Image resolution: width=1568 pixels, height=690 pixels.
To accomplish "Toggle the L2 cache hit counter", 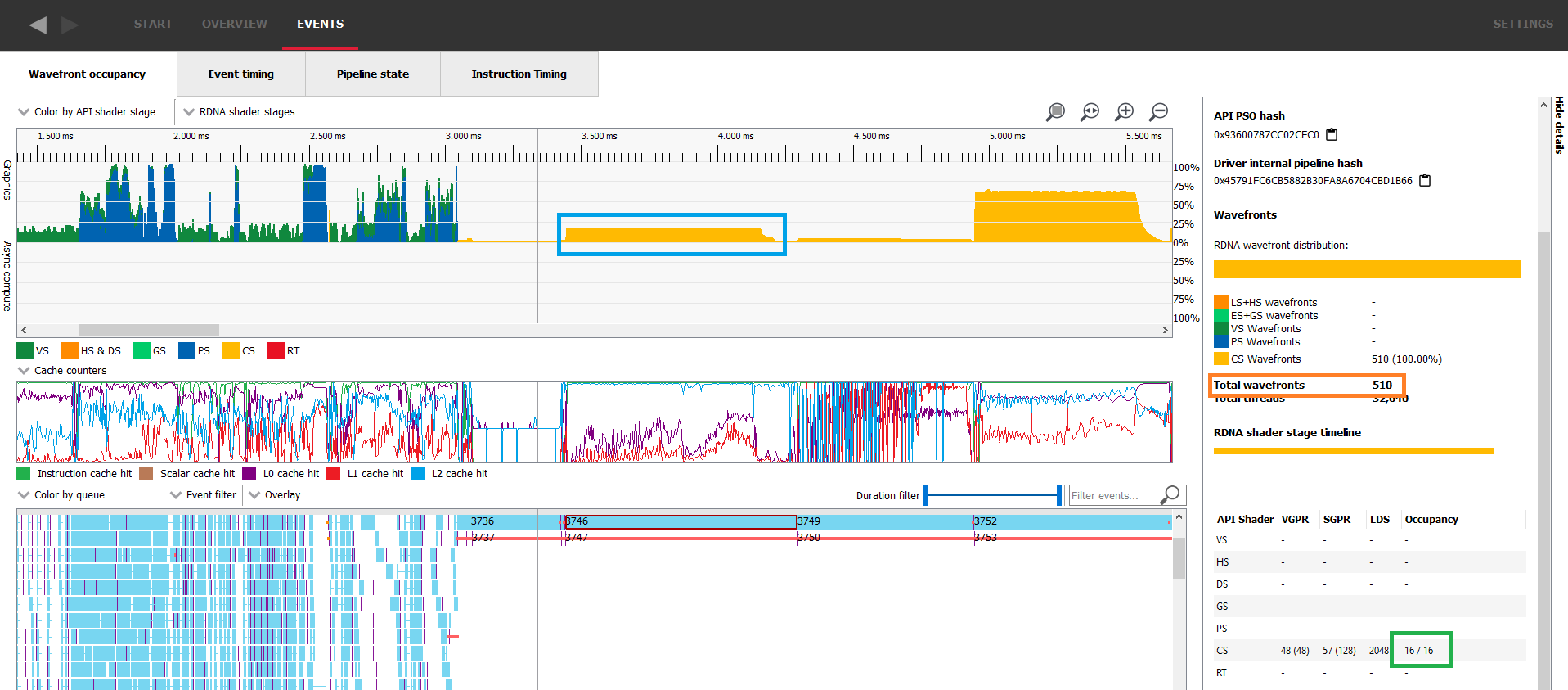I will 418,474.
